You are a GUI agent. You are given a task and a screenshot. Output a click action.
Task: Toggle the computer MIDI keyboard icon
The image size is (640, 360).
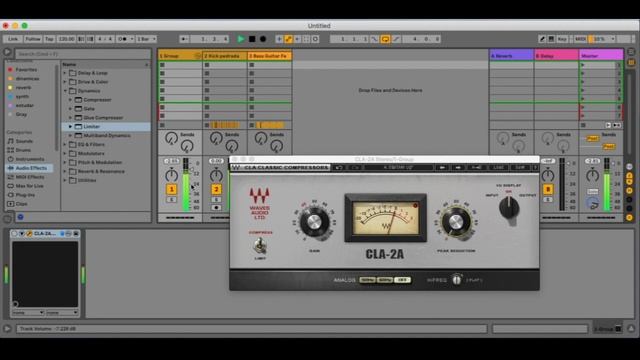[551, 39]
